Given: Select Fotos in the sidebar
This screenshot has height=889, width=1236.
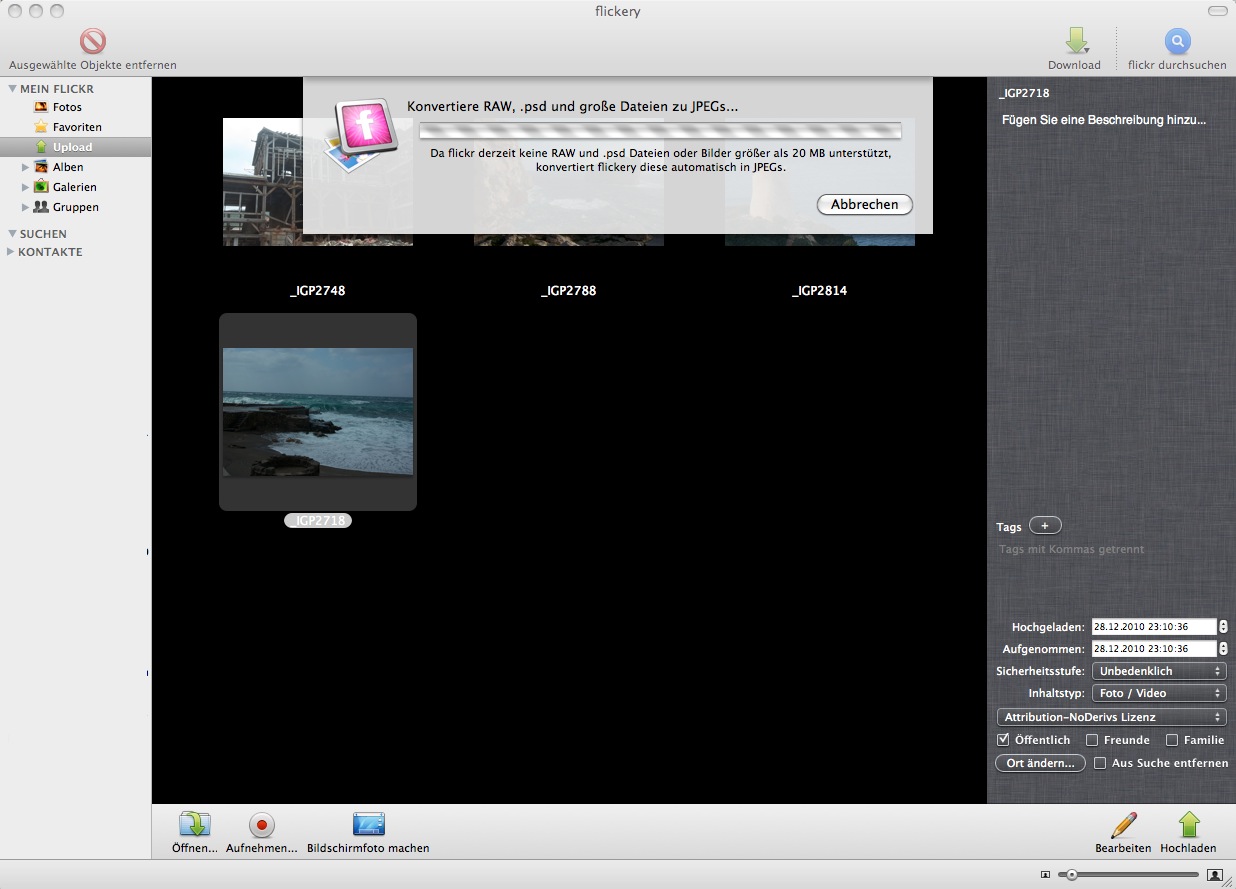Looking at the screenshot, I should [67, 107].
